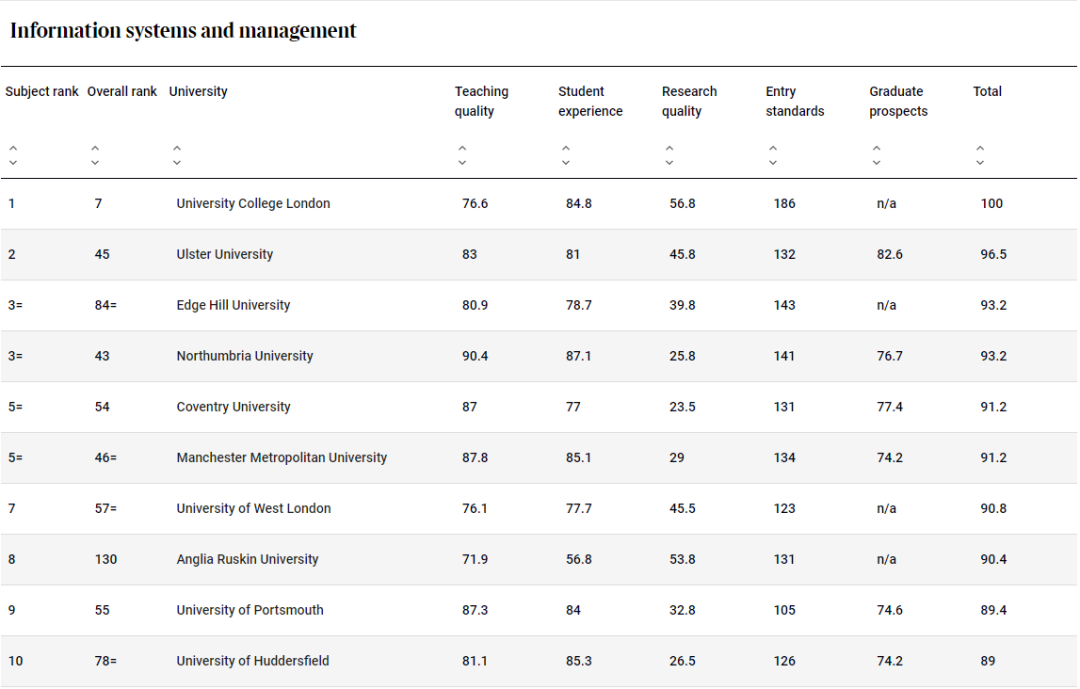The height and width of the screenshot is (689, 1080).
Task: Click the up arrow under University column
Action: tap(177, 149)
